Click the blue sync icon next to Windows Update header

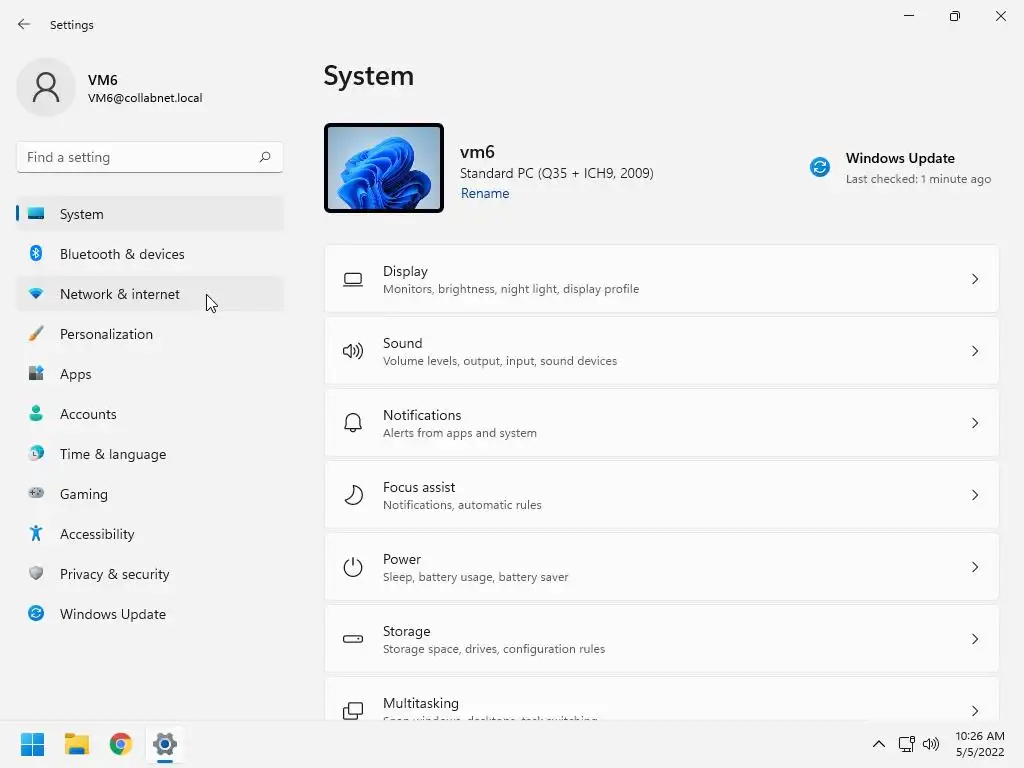pyautogui.click(x=820, y=167)
